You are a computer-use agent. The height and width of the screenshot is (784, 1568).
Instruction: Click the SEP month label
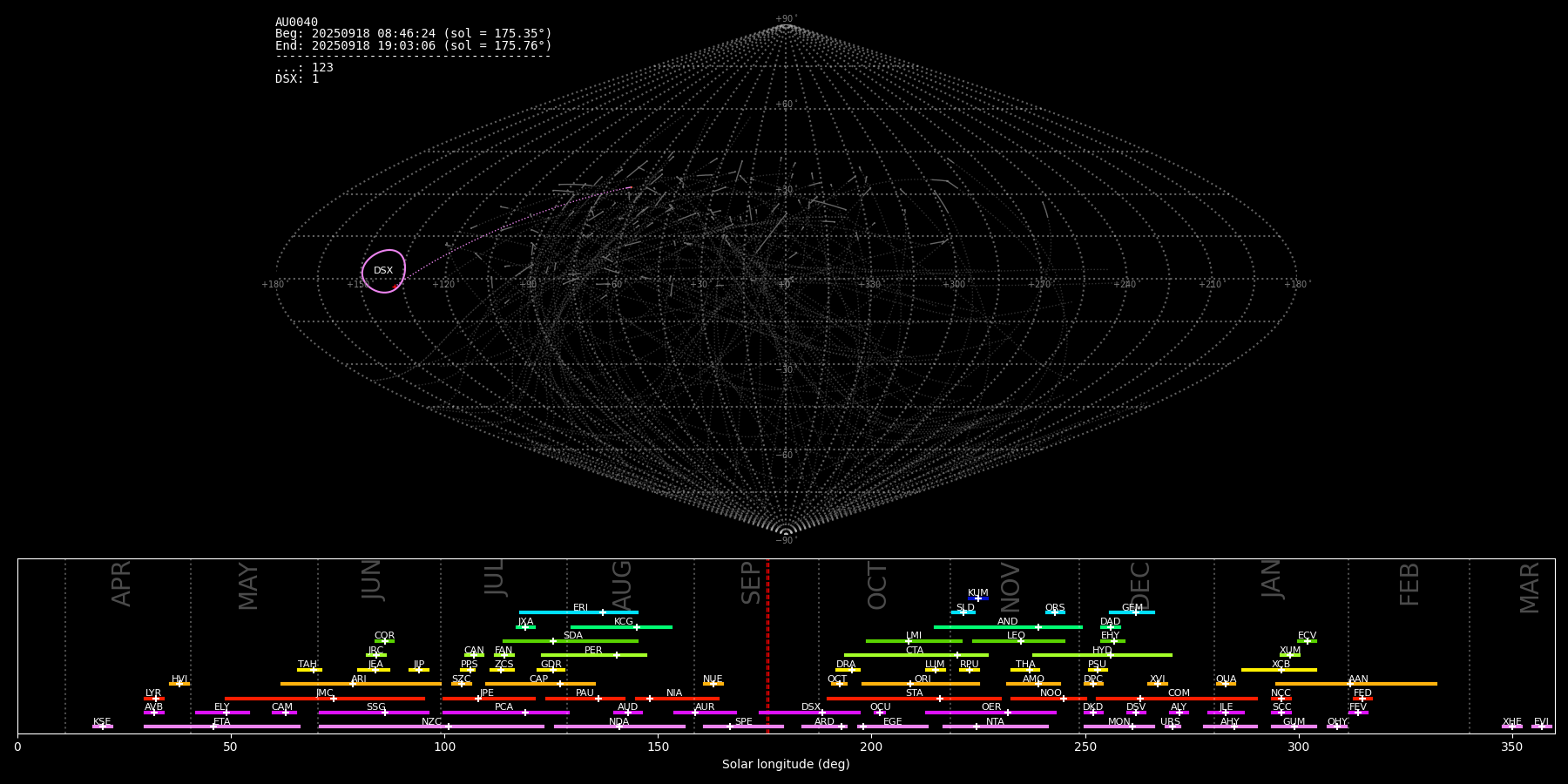(x=751, y=583)
